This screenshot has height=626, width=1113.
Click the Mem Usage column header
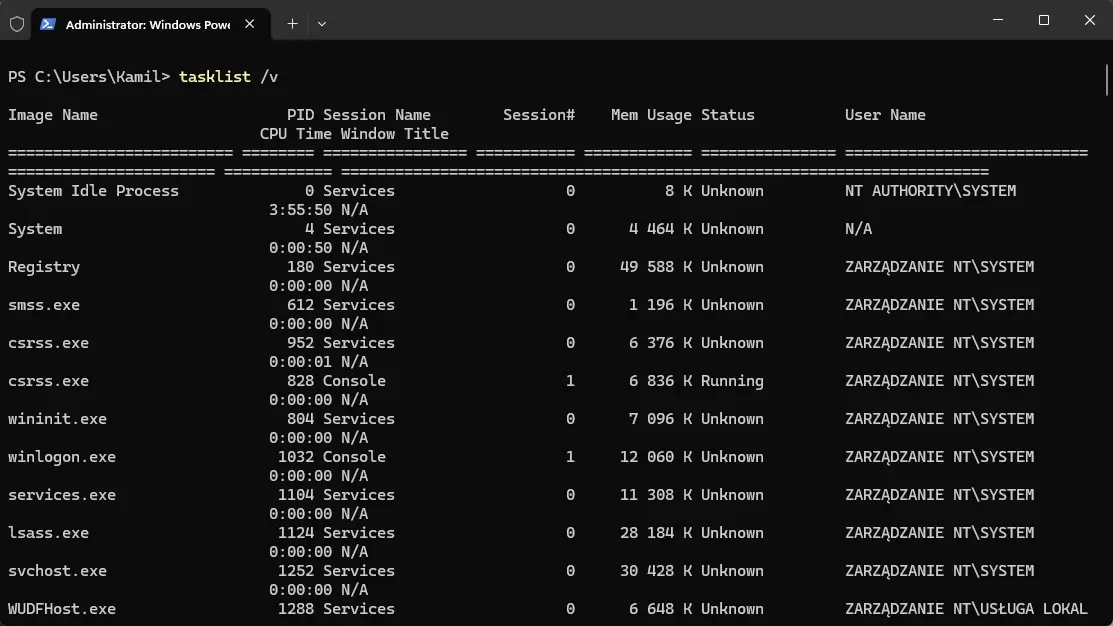tap(651, 115)
